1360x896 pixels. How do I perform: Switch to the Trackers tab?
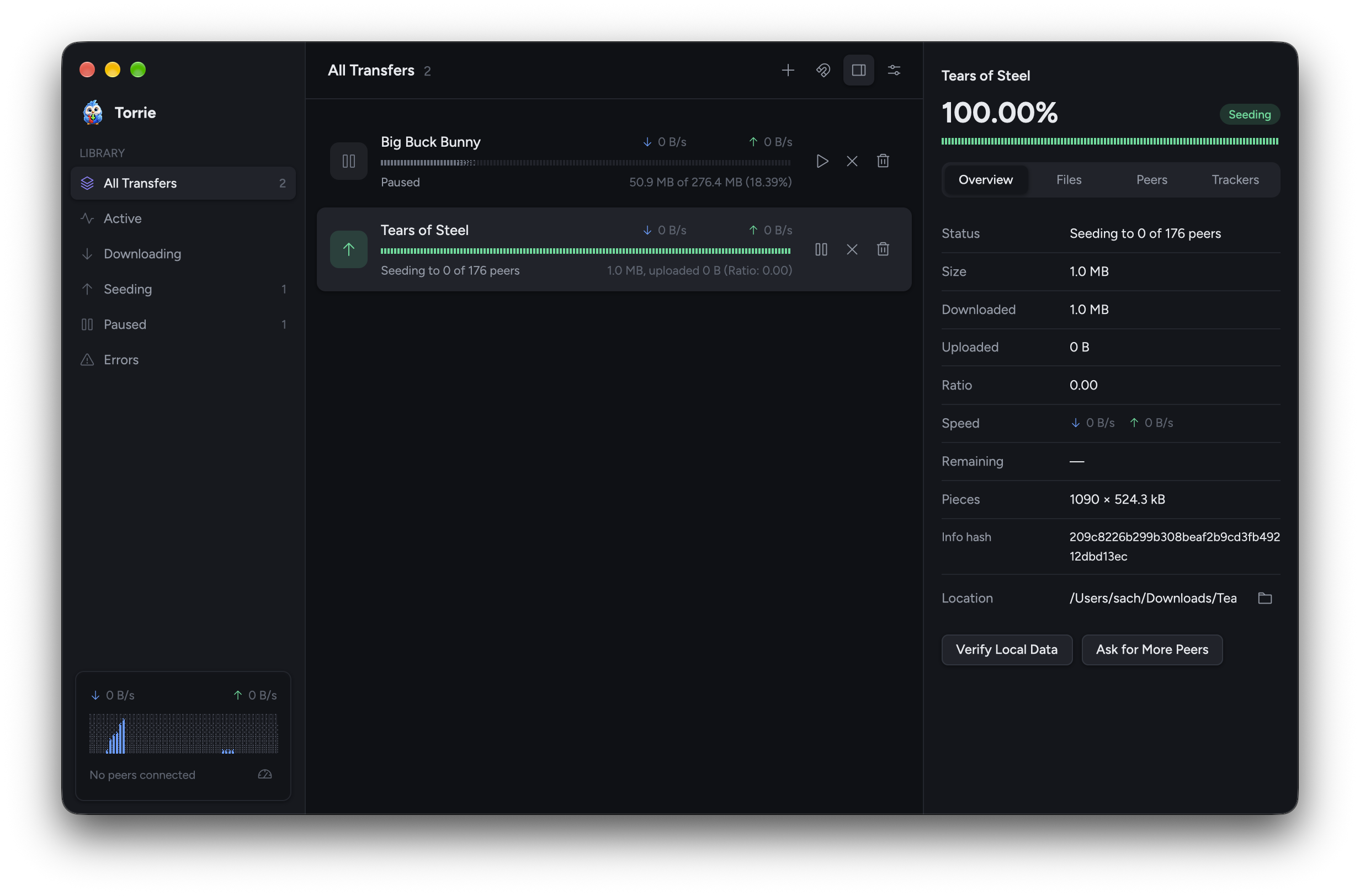(x=1235, y=179)
